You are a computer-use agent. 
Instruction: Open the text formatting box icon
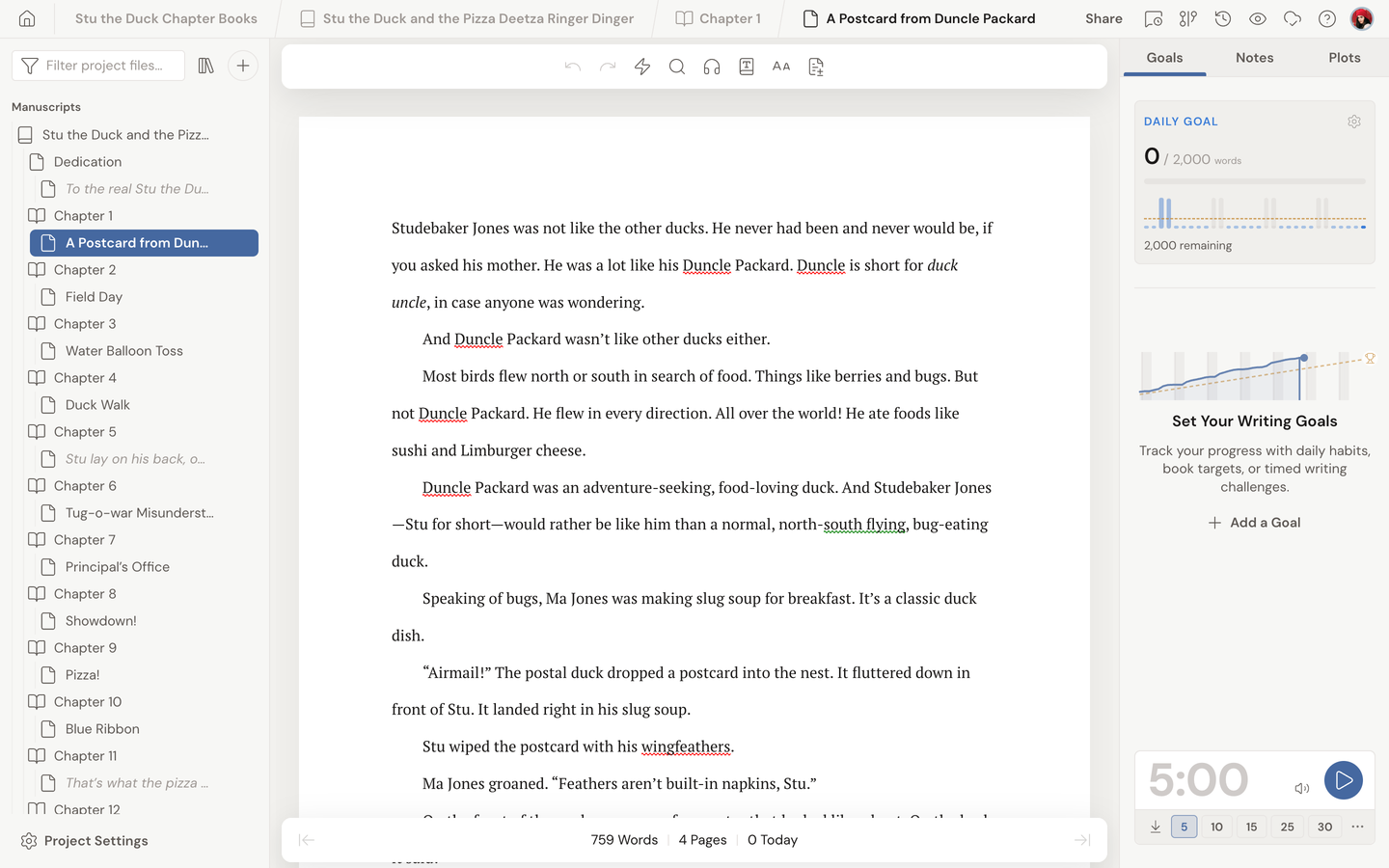747,67
